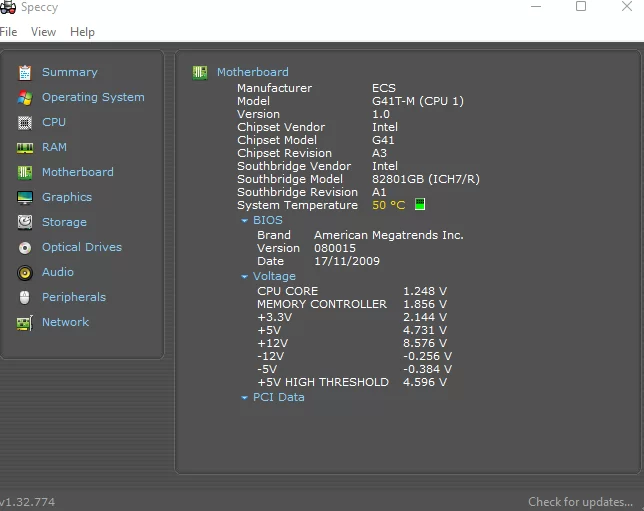Image resolution: width=644 pixels, height=511 pixels.
Task: Click the Speccy app logo icon
Action: click(8, 7)
